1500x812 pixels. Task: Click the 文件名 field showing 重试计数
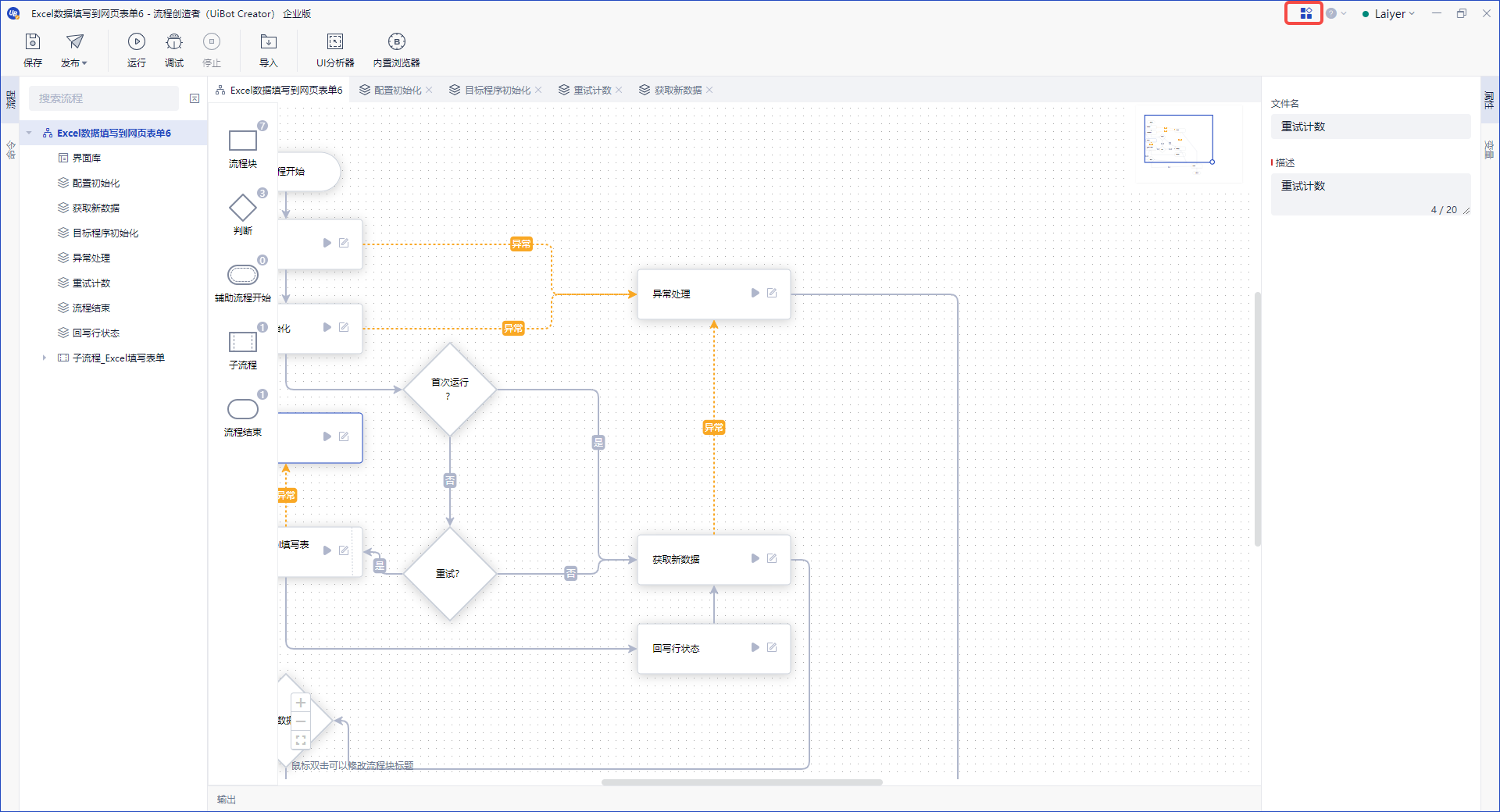[x=1371, y=126]
